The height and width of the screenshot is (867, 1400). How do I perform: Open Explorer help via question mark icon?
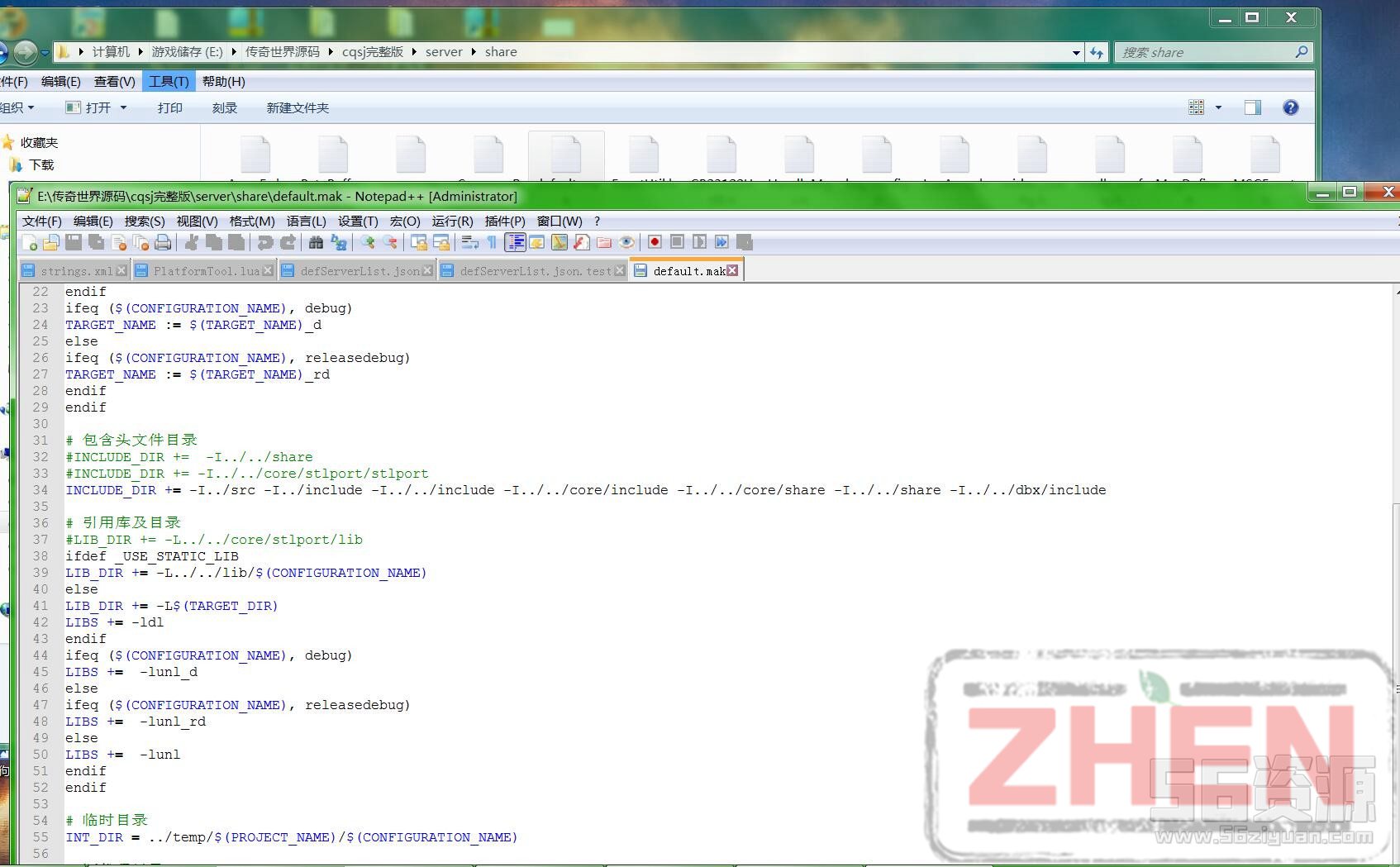[1290, 107]
